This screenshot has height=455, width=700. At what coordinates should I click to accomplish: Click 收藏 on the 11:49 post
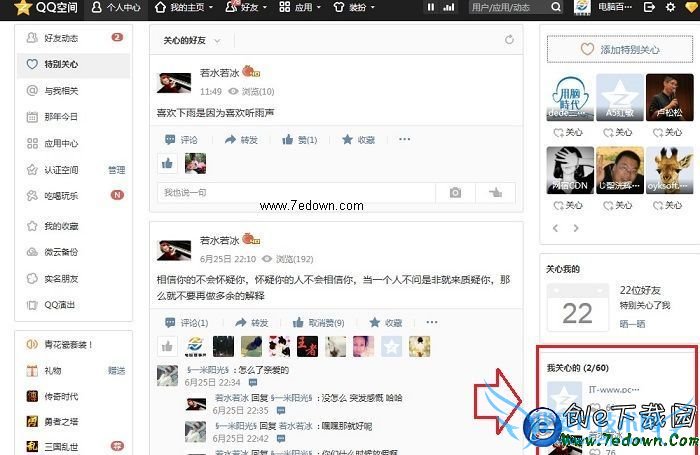(358, 140)
